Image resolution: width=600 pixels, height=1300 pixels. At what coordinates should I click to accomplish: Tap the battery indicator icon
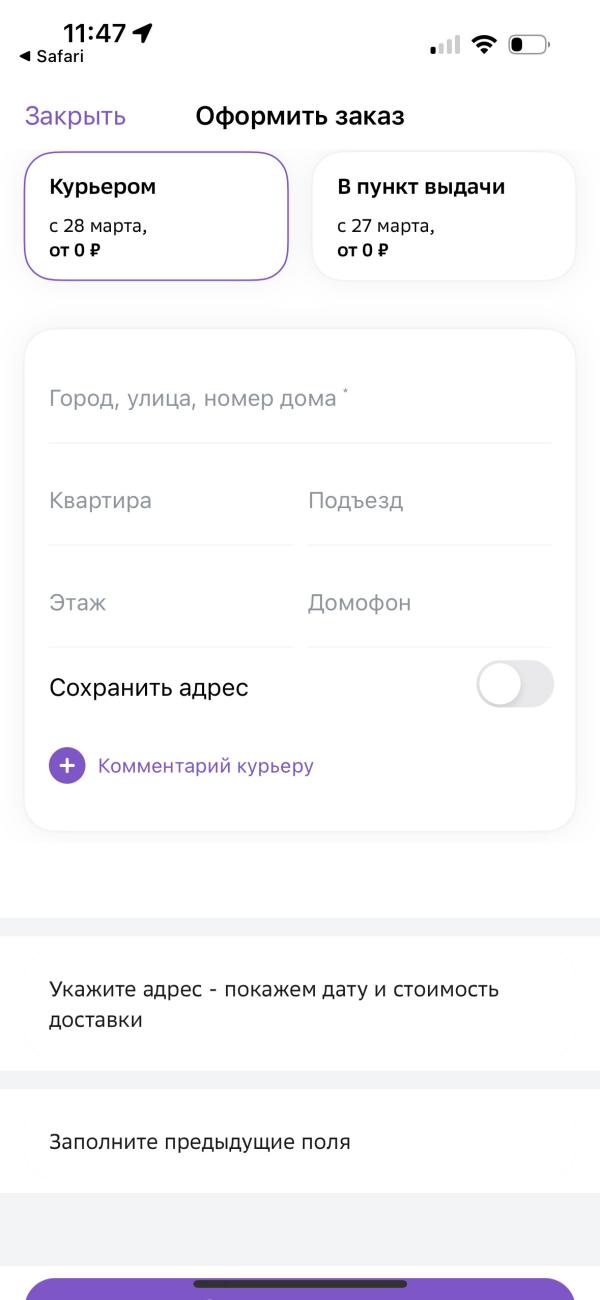(529, 45)
